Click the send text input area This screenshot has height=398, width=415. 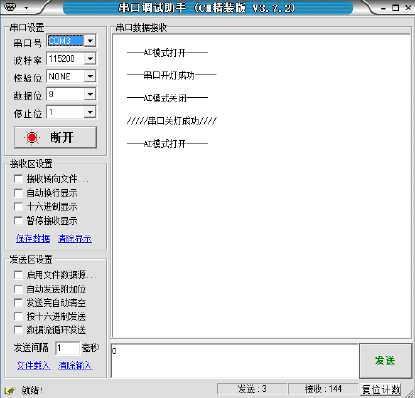[x=235, y=361]
